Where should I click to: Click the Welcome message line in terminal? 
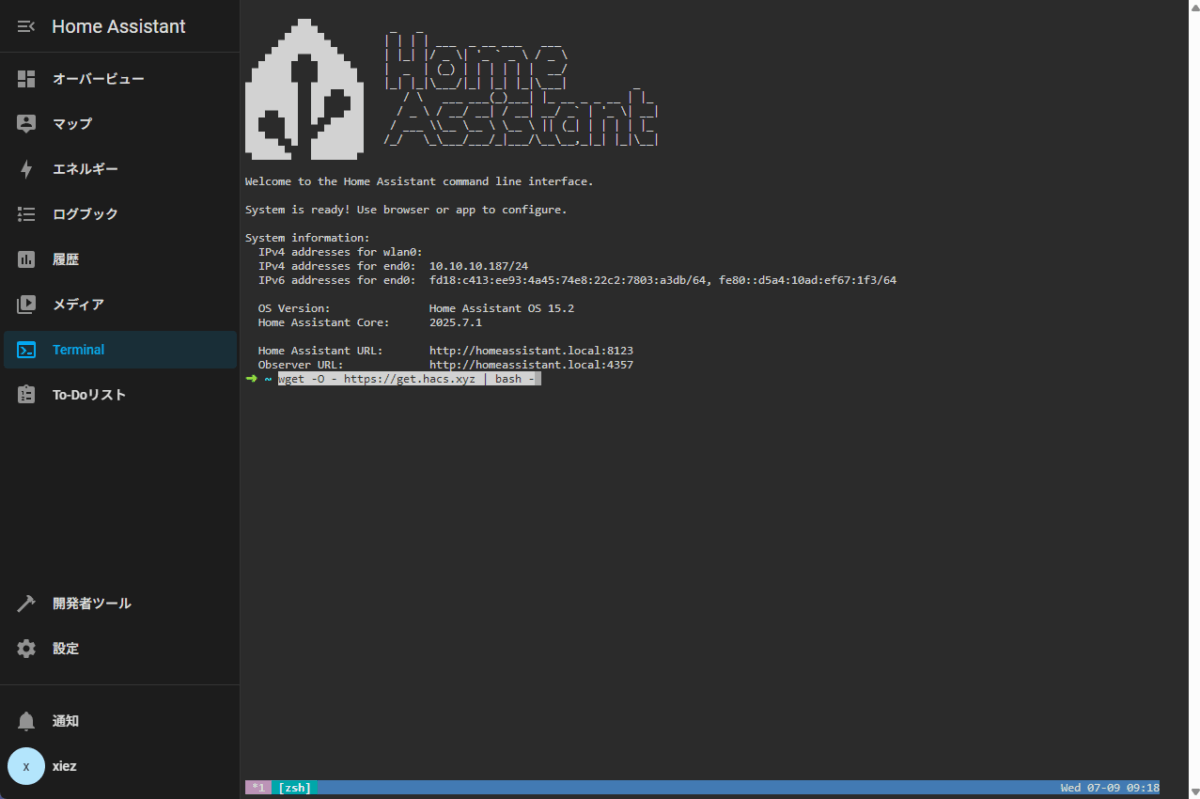(x=419, y=182)
